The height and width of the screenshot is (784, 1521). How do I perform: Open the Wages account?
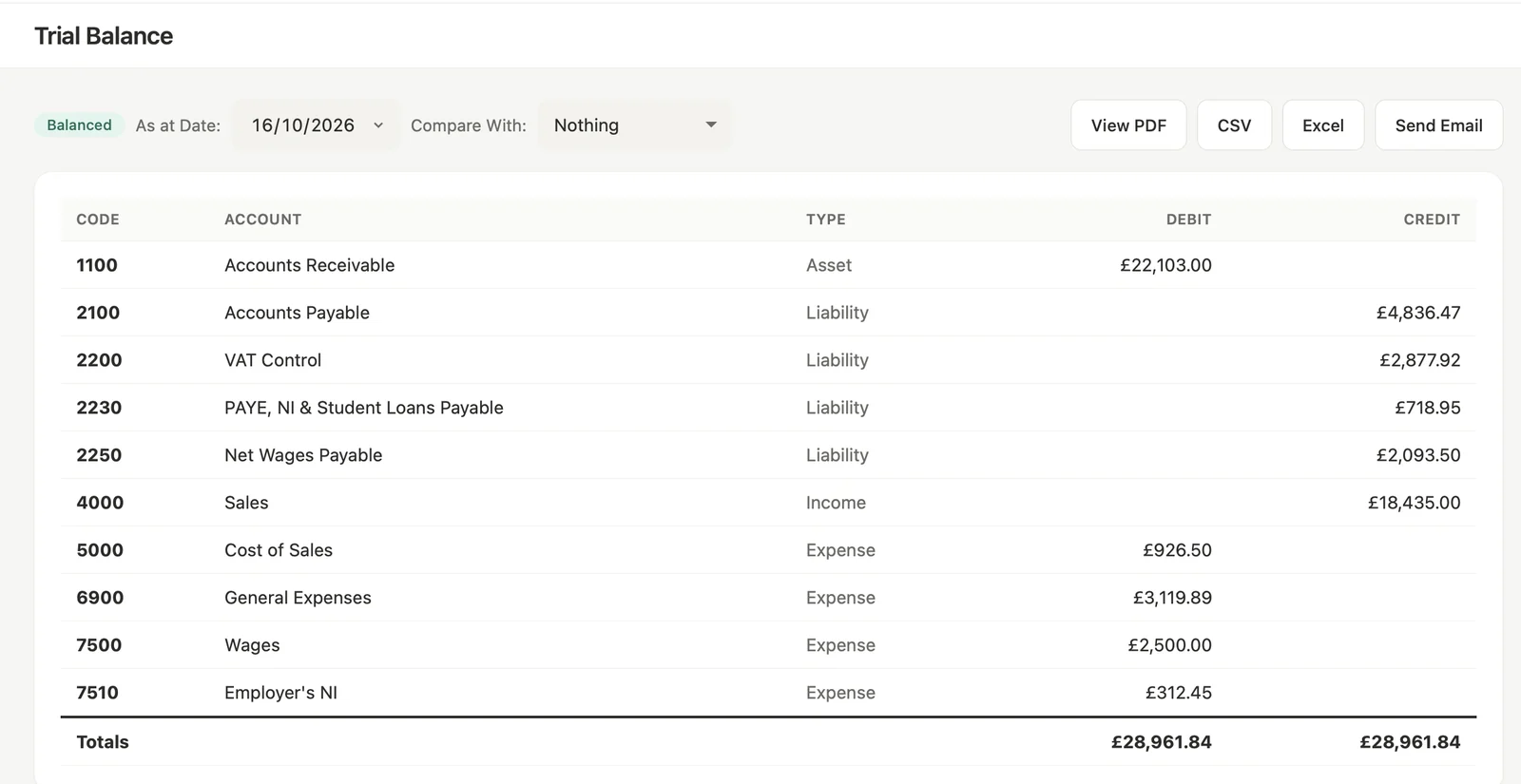(x=252, y=645)
